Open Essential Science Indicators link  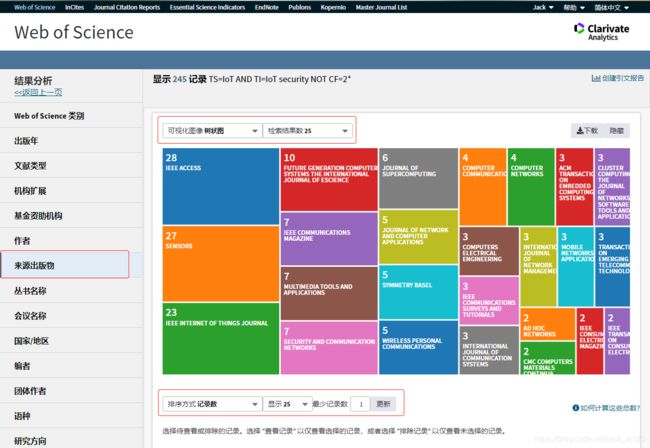[207, 7]
